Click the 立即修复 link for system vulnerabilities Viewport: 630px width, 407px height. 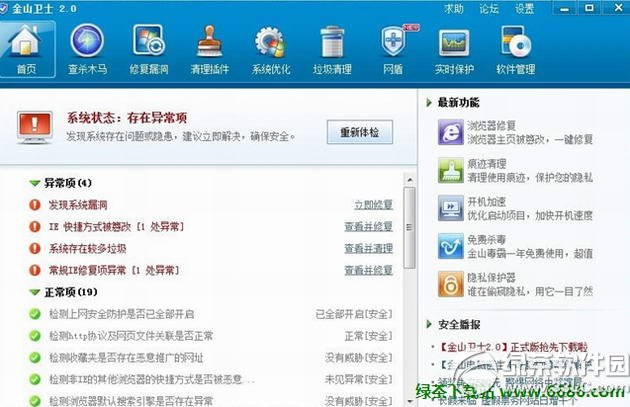(373, 205)
